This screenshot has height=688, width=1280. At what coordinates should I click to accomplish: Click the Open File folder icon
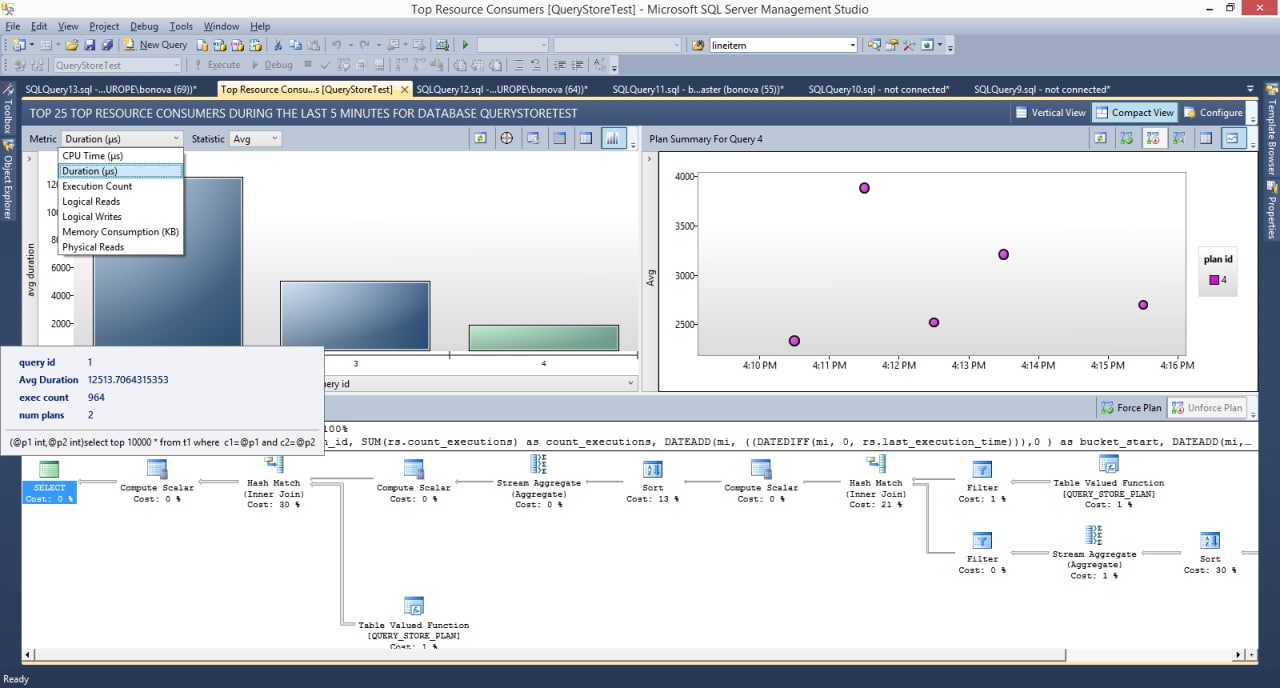[x=73, y=45]
